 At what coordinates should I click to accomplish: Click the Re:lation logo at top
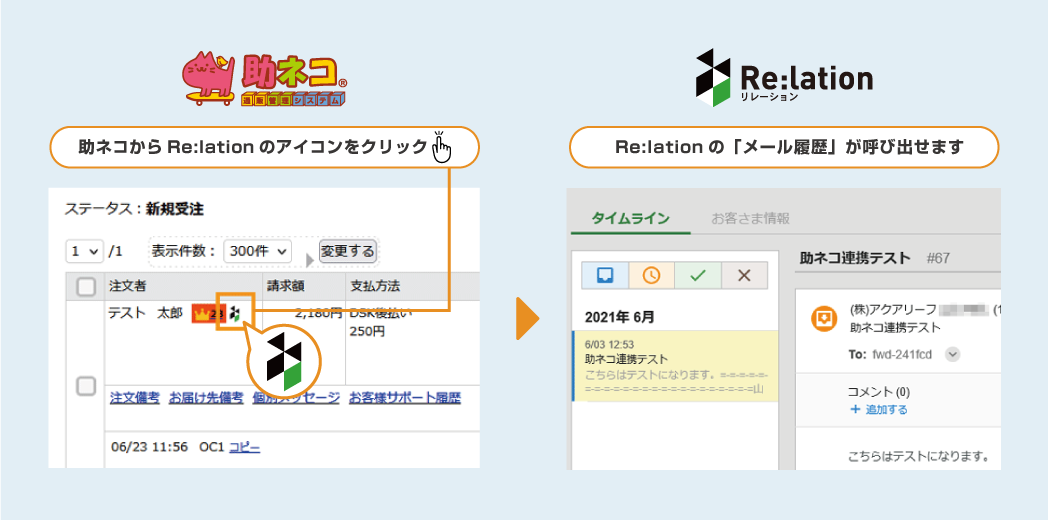point(783,78)
